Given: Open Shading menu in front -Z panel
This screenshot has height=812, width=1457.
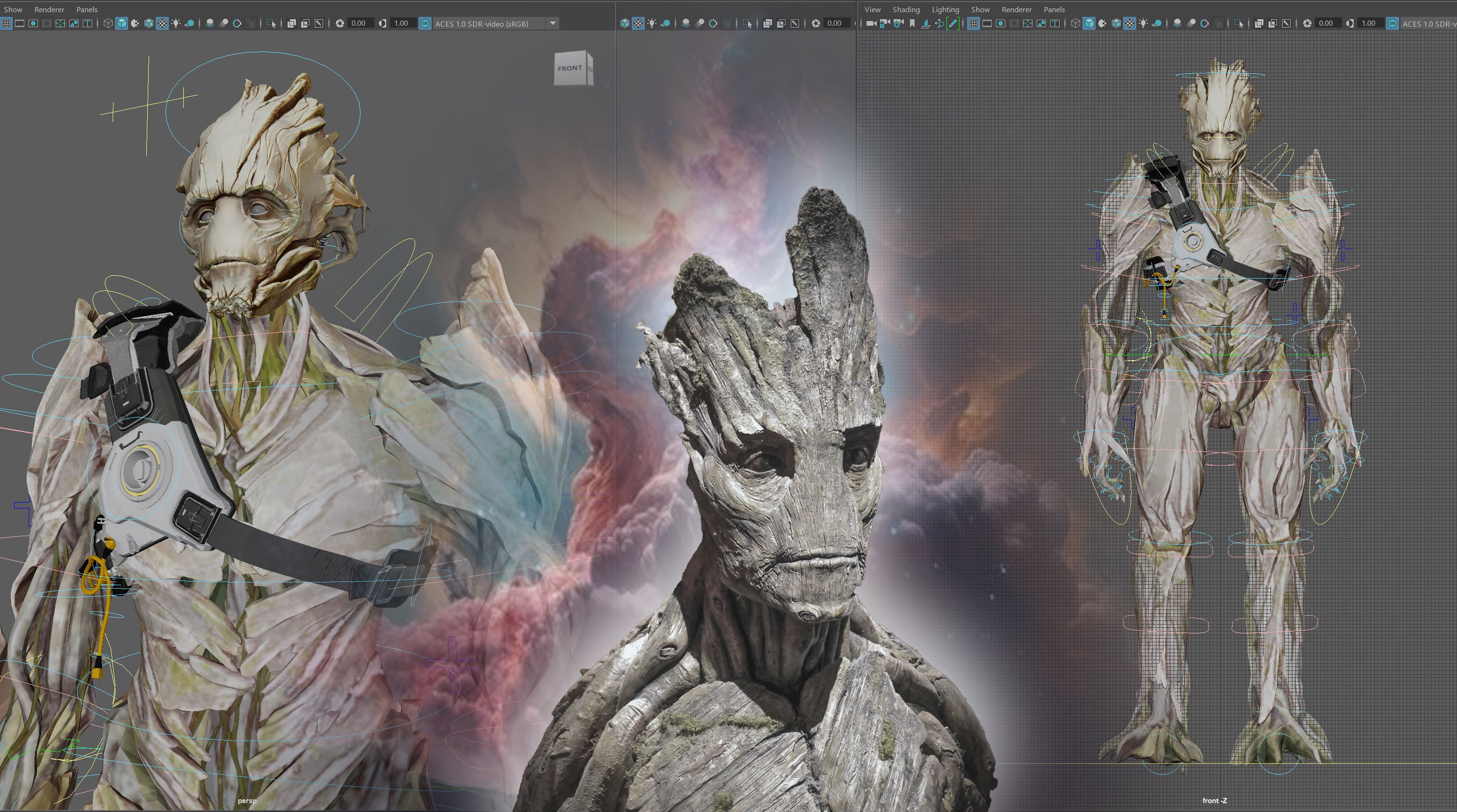Looking at the screenshot, I should pos(906,10).
